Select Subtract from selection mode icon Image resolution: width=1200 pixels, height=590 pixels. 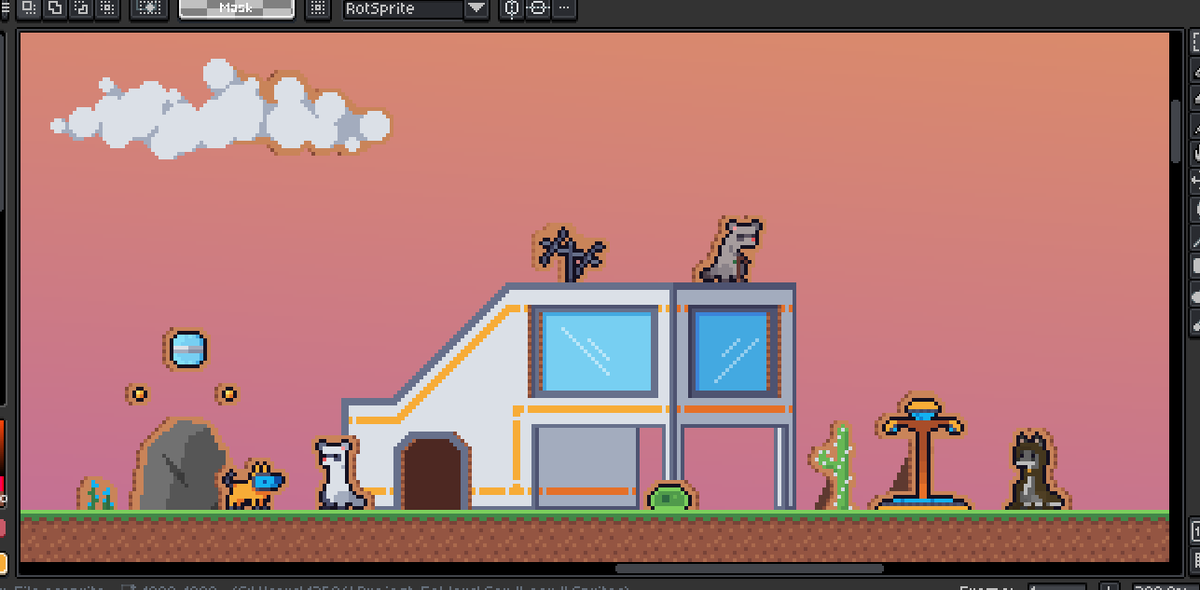click(x=81, y=8)
